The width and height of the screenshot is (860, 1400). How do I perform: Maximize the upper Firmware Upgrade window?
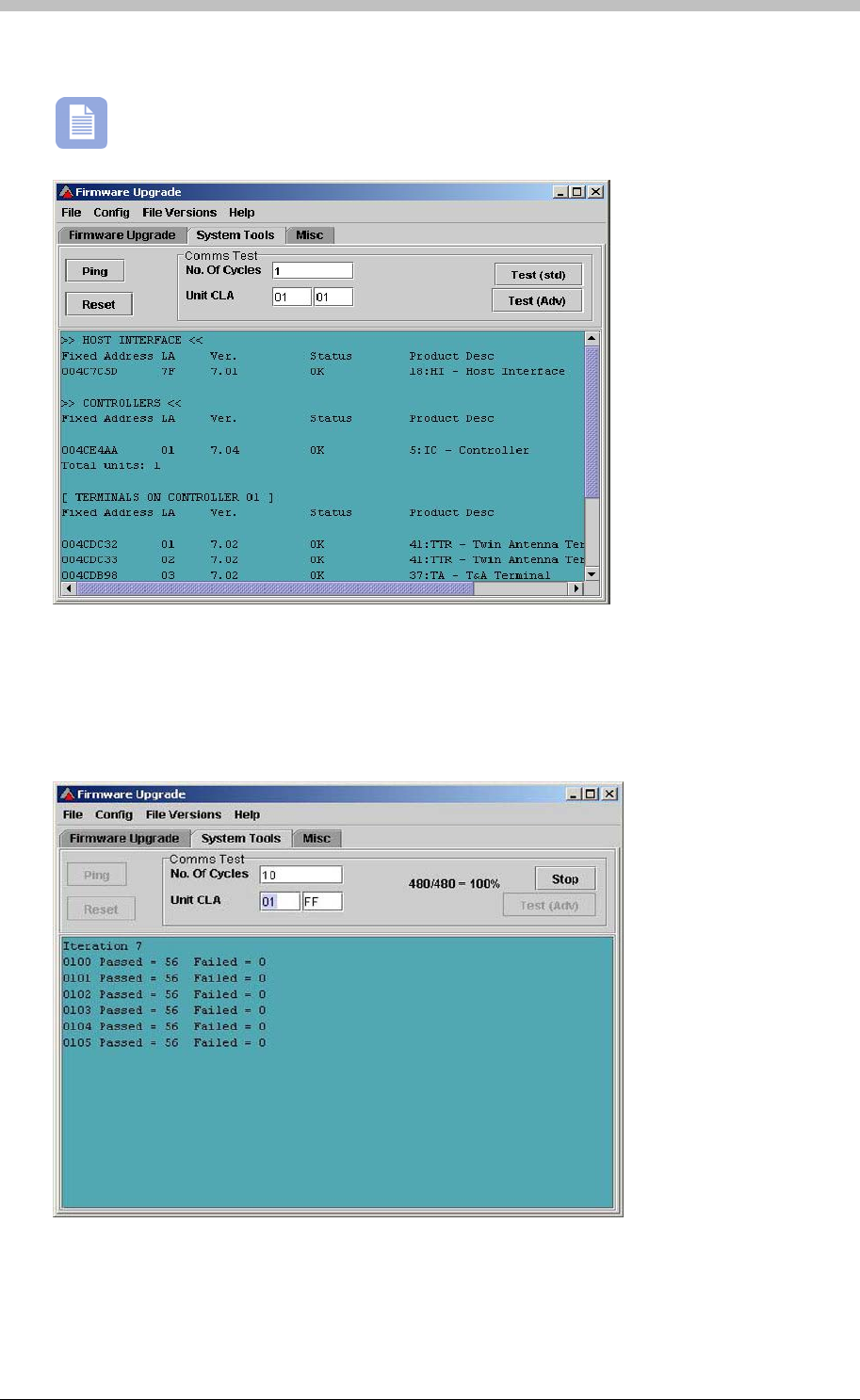click(x=577, y=192)
